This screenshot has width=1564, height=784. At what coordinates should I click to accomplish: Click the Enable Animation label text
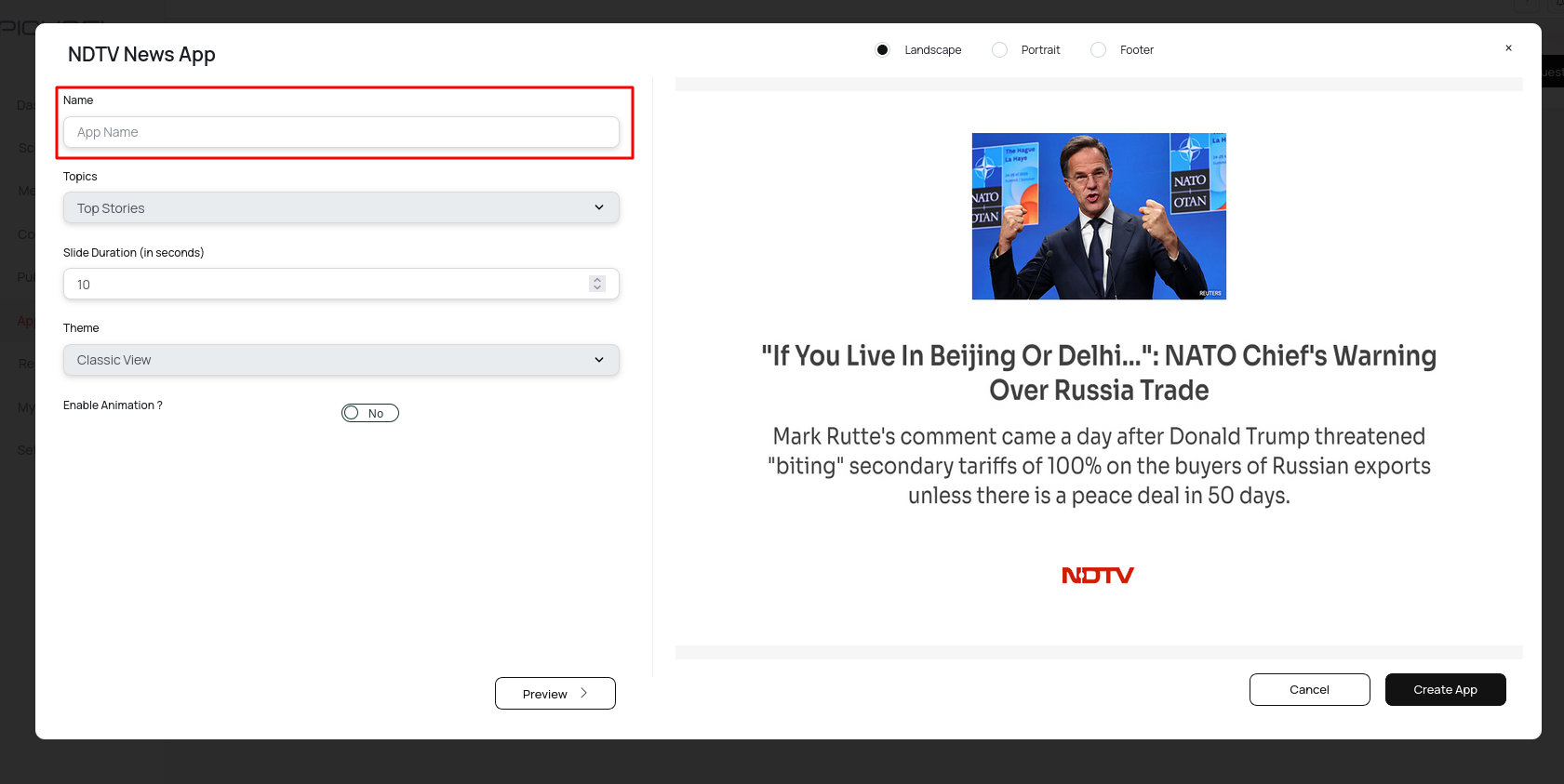tap(113, 405)
